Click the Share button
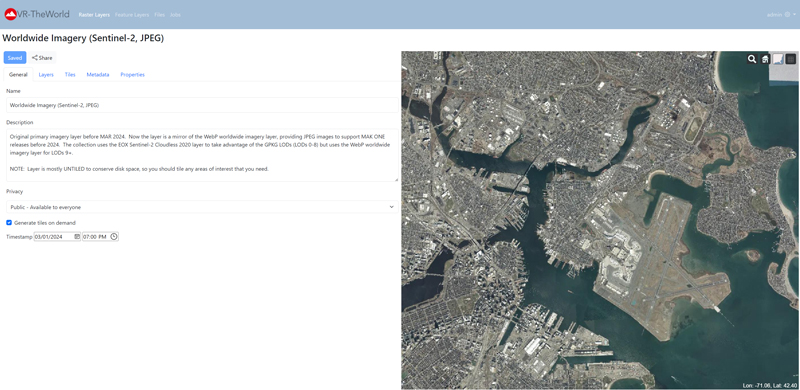This screenshot has width=800, height=390. (42, 58)
